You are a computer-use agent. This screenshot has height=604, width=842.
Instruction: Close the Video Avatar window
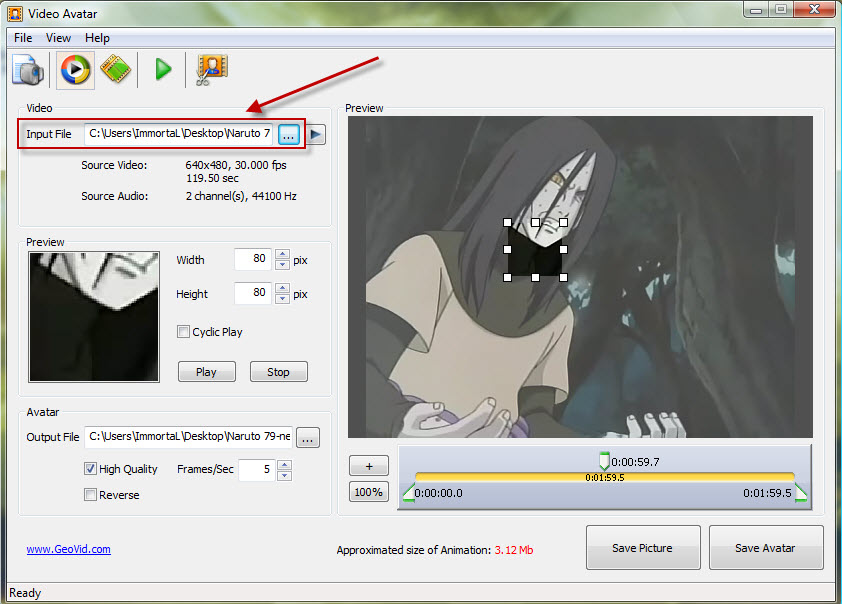point(814,10)
